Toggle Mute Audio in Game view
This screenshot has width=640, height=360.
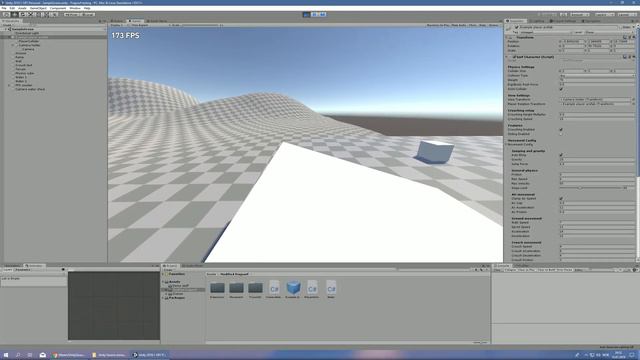459,25
